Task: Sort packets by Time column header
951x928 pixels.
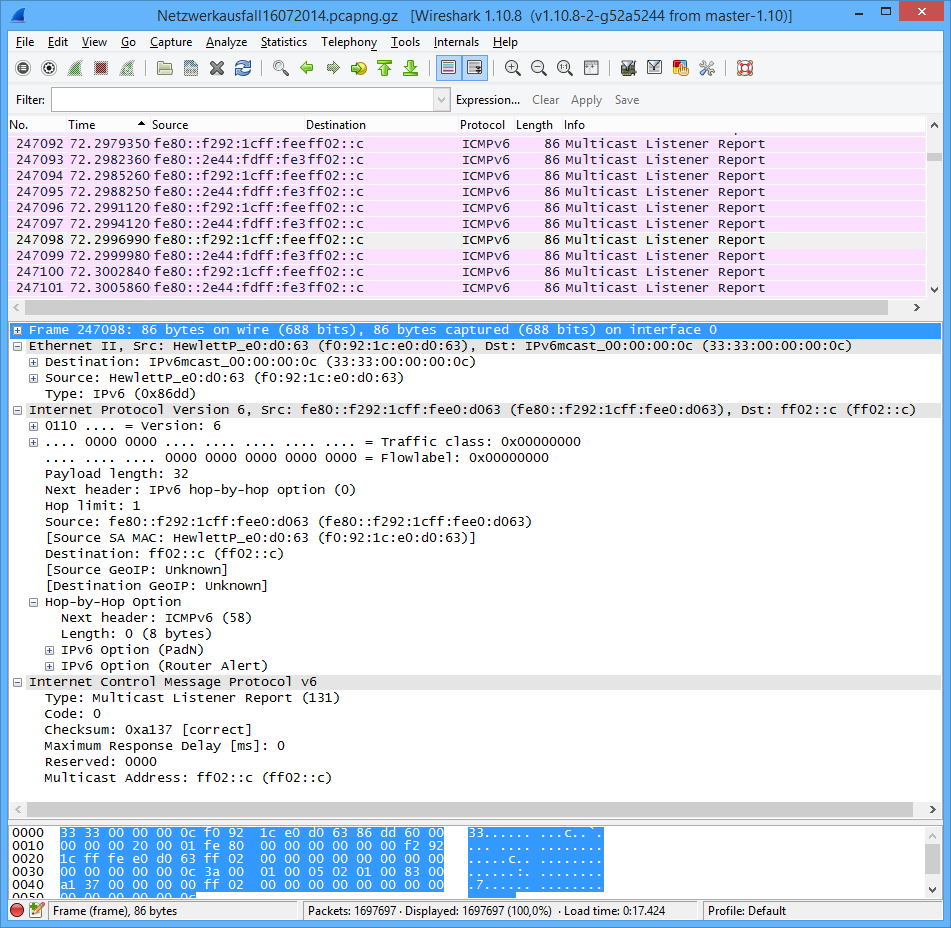Action: pos(106,125)
